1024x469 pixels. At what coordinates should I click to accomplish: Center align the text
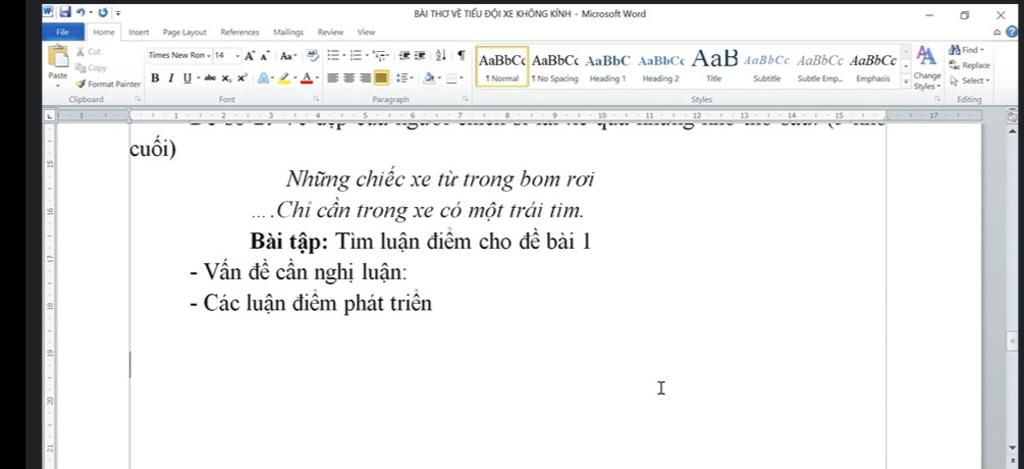349,78
